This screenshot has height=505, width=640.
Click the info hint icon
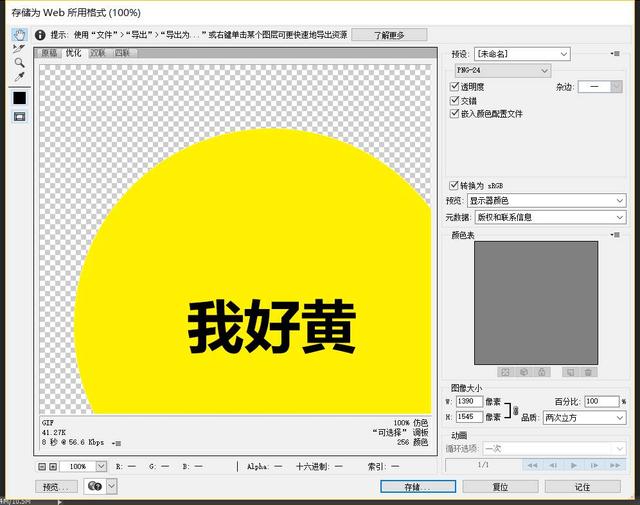(x=40, y=35)
